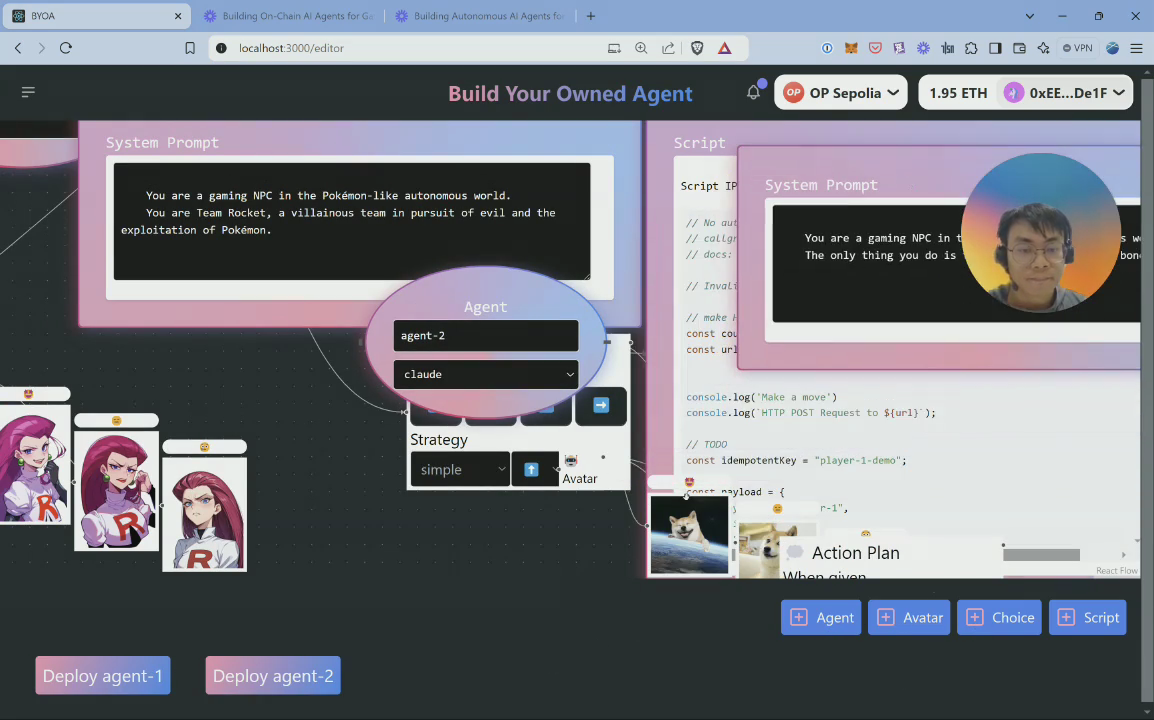Share this page using address bar icon
The image size is (1154, 720).
(x=668, y=48)
